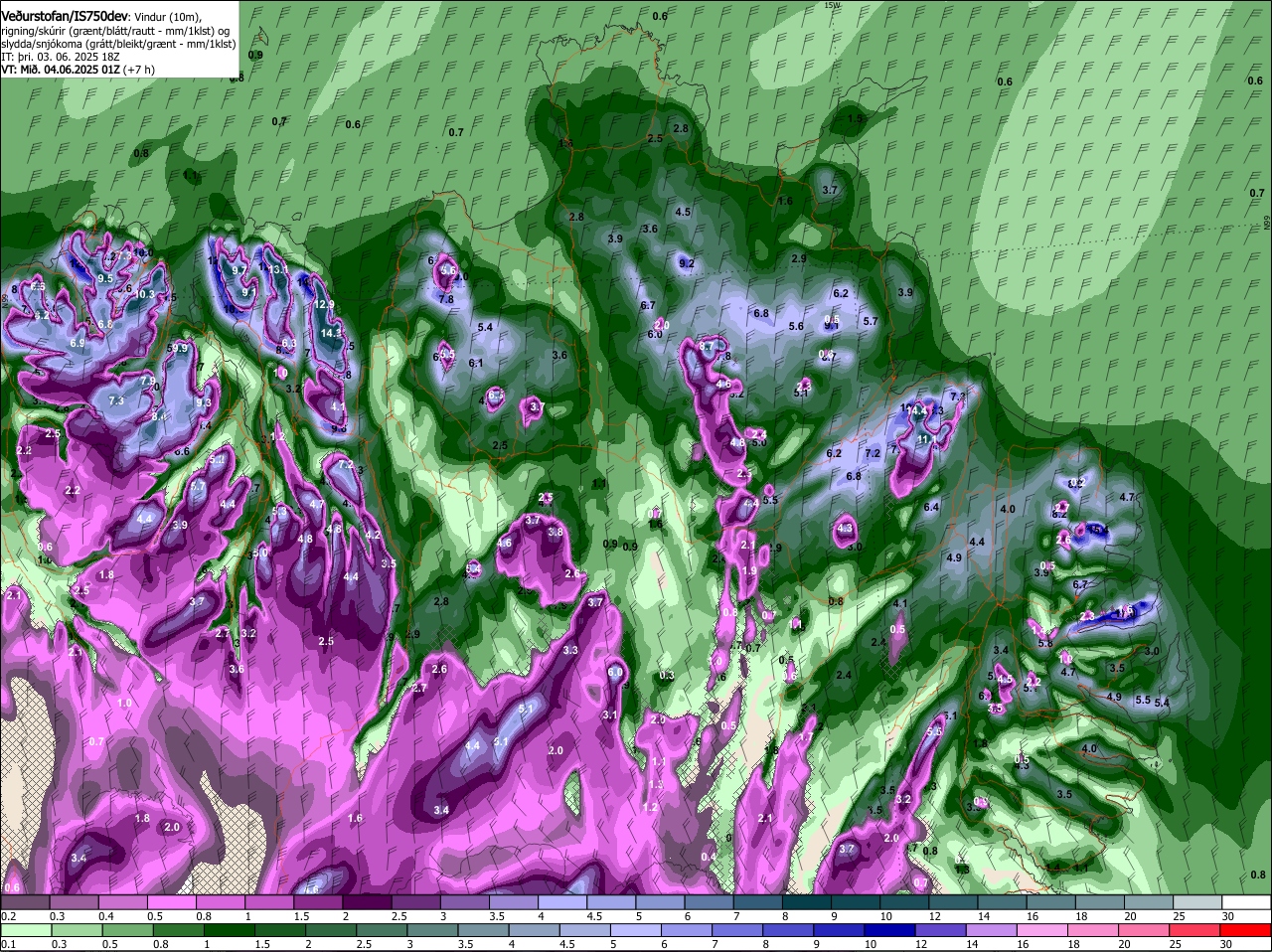The width and height of the screenshot is (1272, 952).
Task: Pick the bright magenta 0.5 swatch, upper legend row
Action: pos(171,901)
